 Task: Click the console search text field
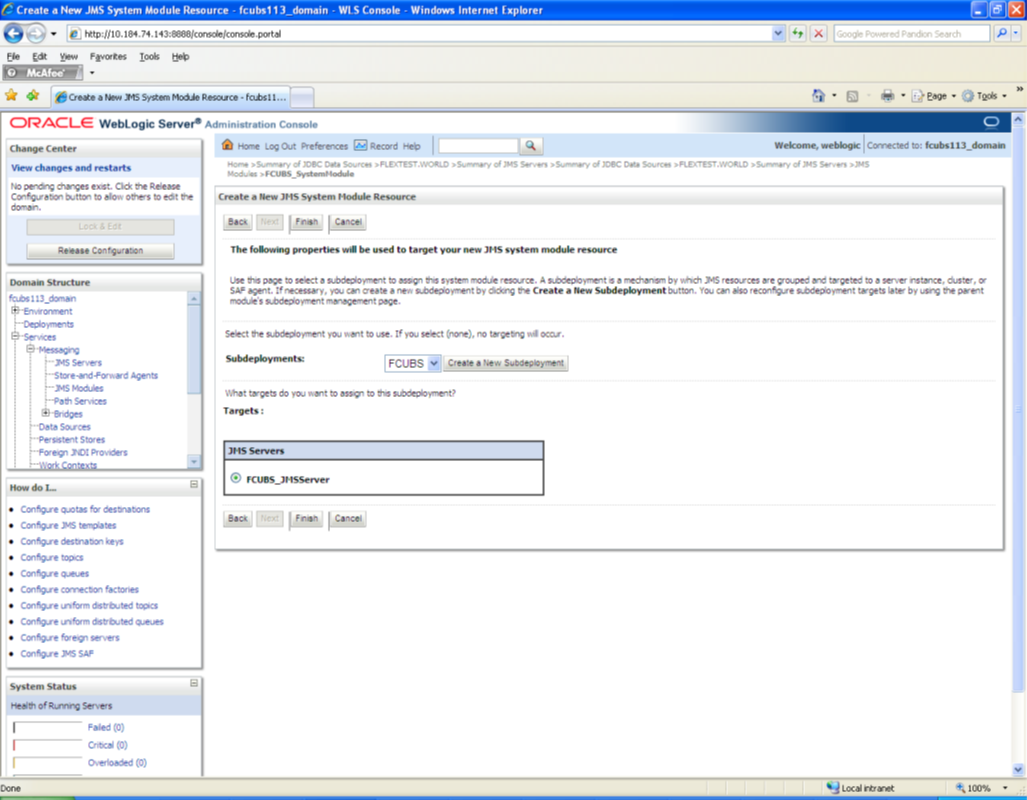478,145
